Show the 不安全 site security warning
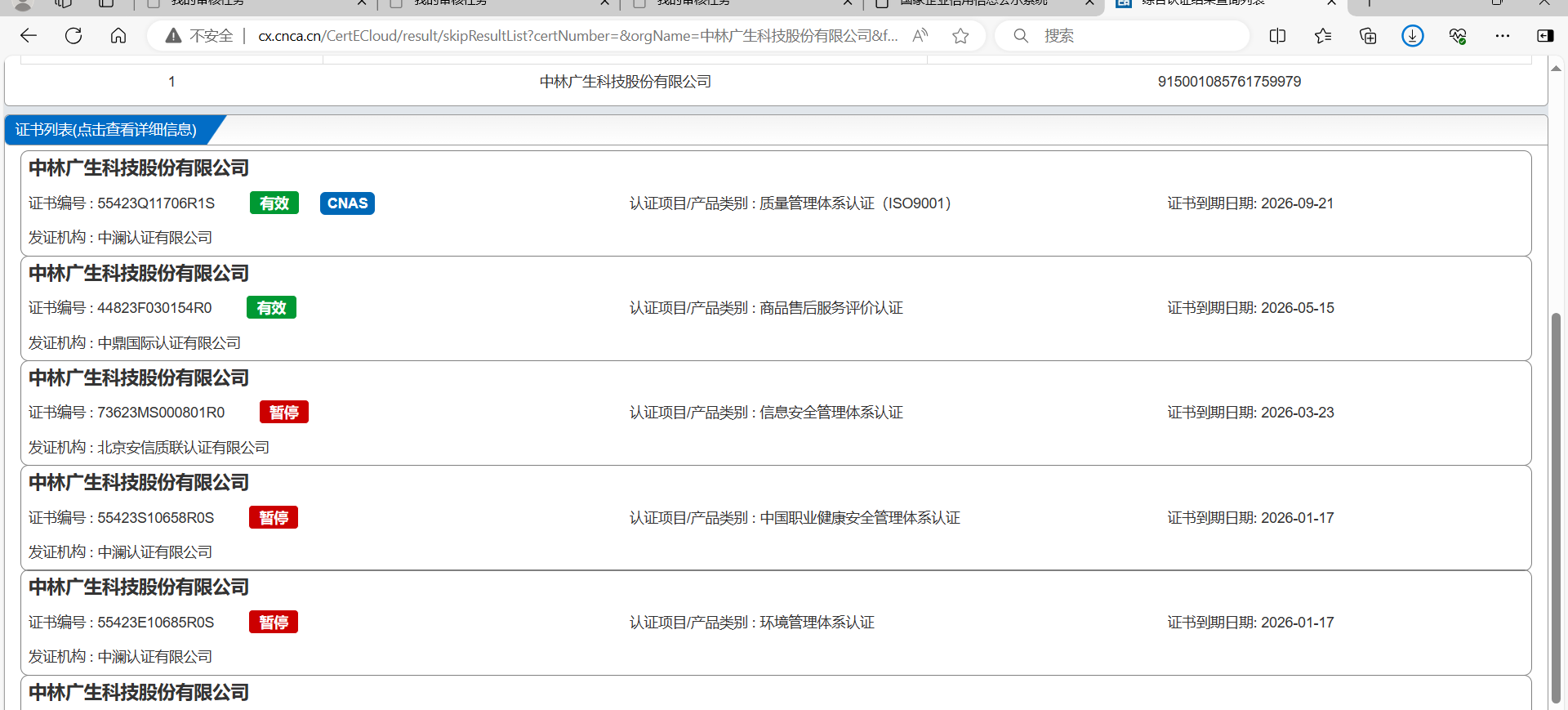The height and width of the screenshot is (710, 1568). click(x=198, y=36)
